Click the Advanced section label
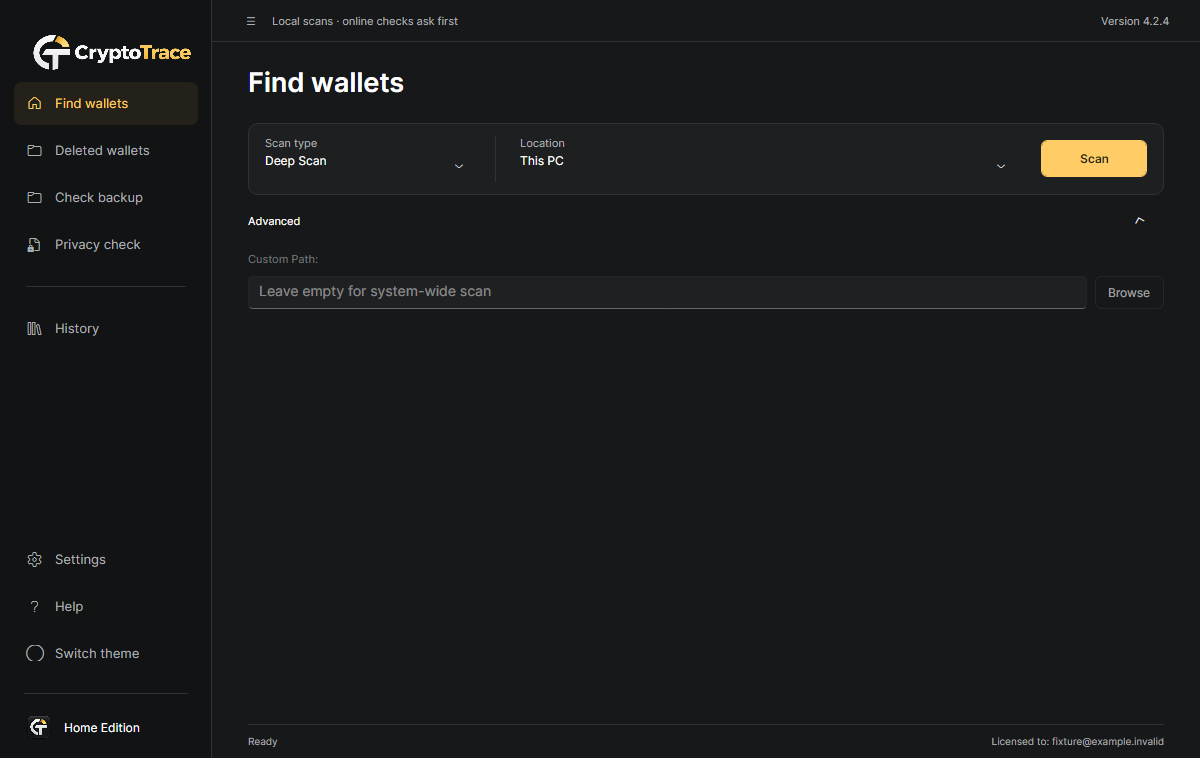Screen dimensions: 1200x758 274,221
